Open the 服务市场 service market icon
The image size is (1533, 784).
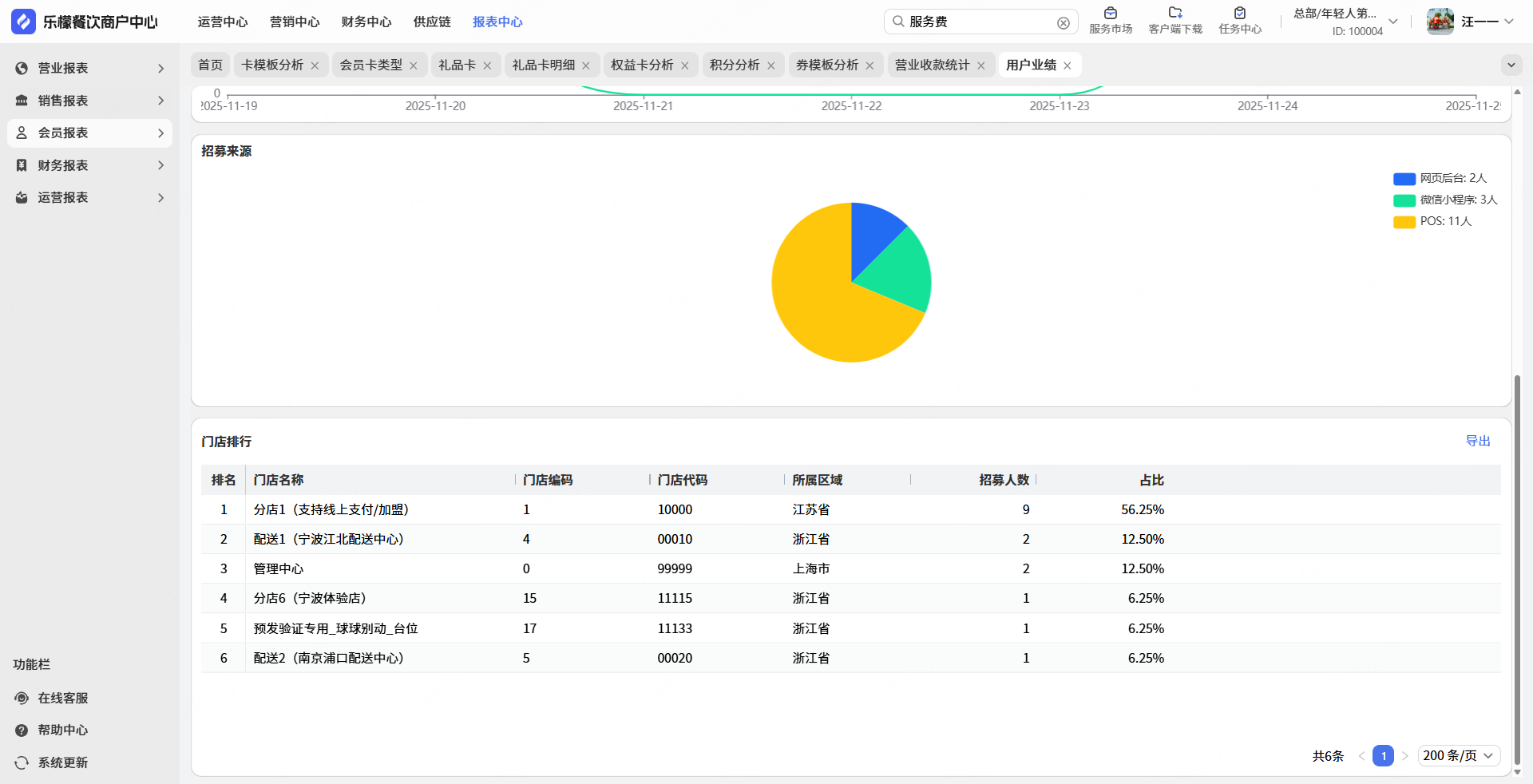1110,14
